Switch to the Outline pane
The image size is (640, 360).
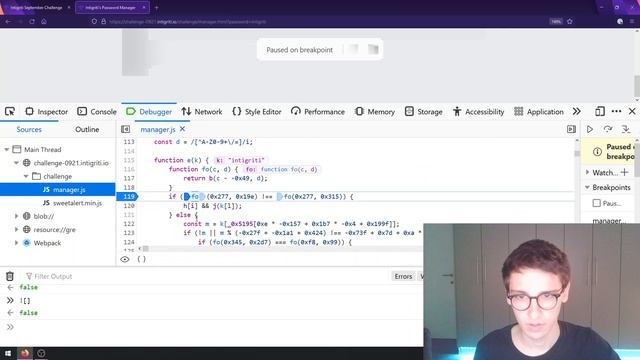(87, 129)
